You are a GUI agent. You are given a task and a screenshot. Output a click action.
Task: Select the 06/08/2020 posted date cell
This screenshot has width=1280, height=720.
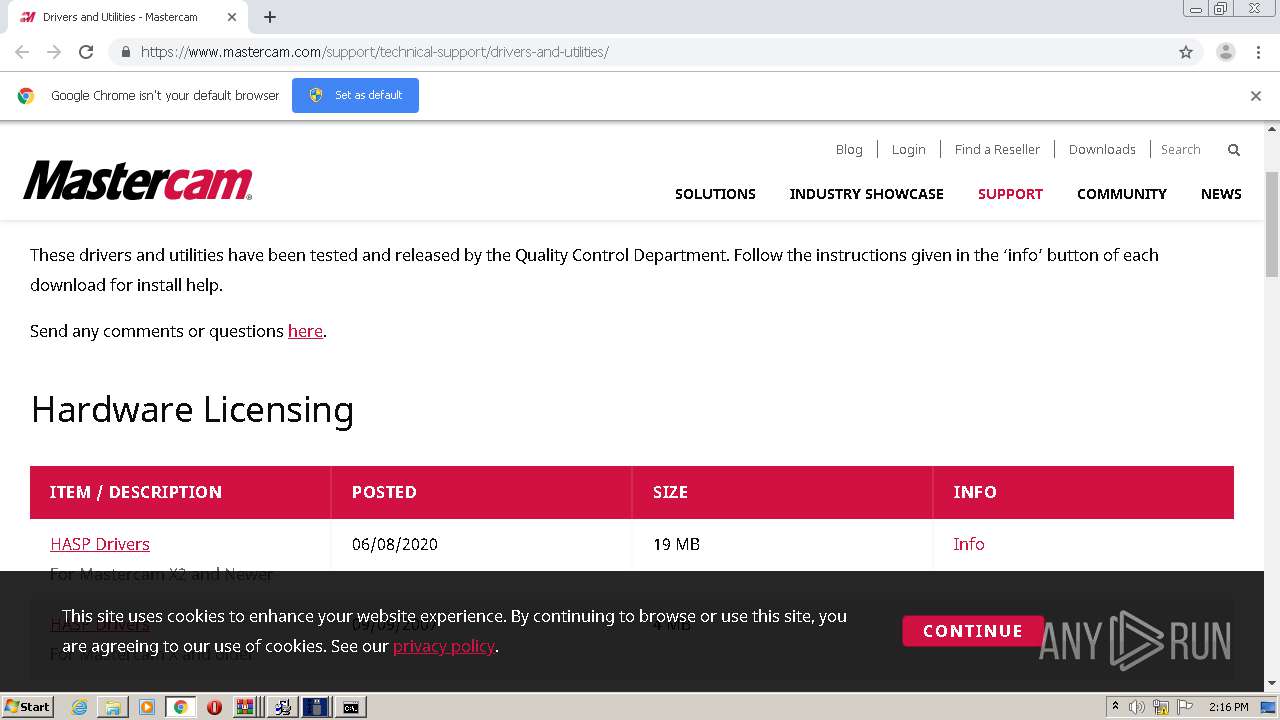(x=395, y=544)
